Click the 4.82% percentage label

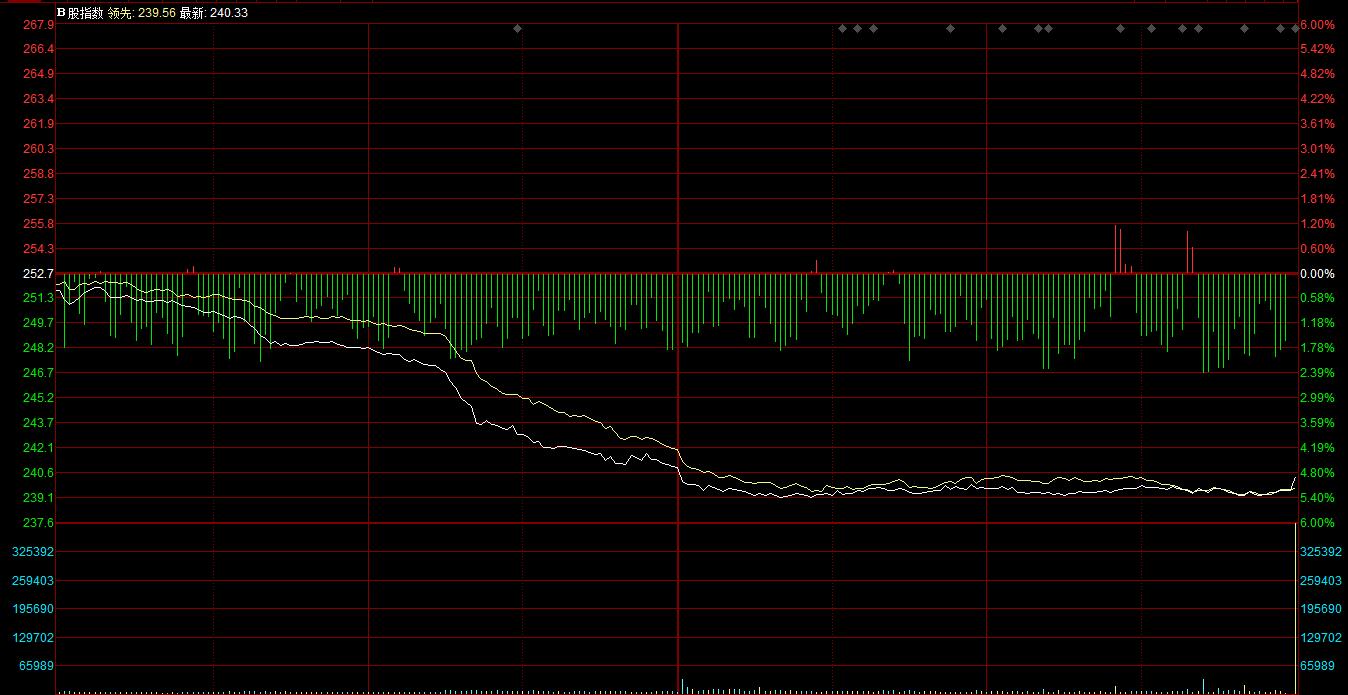(x=1317, y=74)
